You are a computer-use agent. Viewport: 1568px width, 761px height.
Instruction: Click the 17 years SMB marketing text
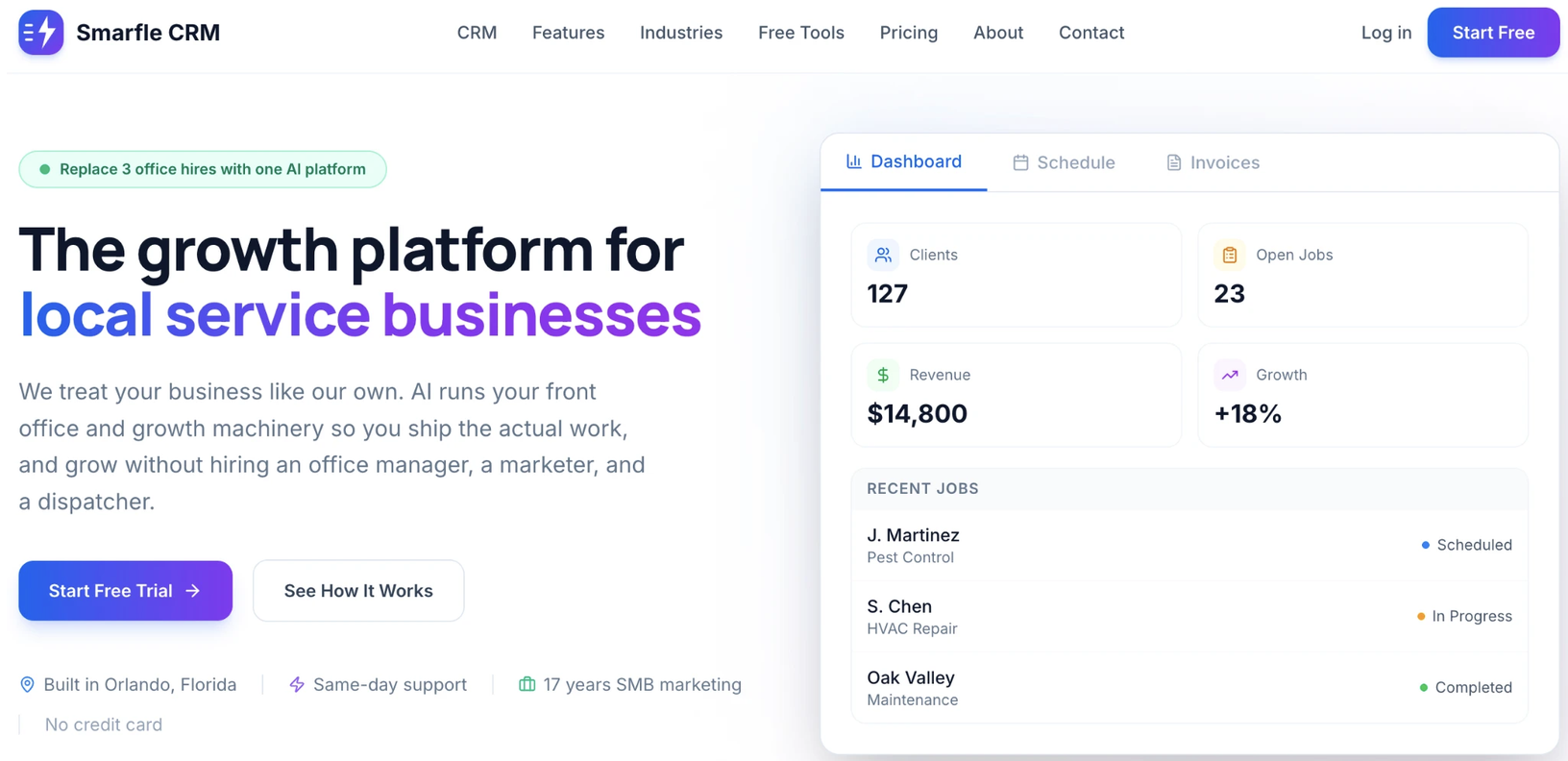[642, 684]
